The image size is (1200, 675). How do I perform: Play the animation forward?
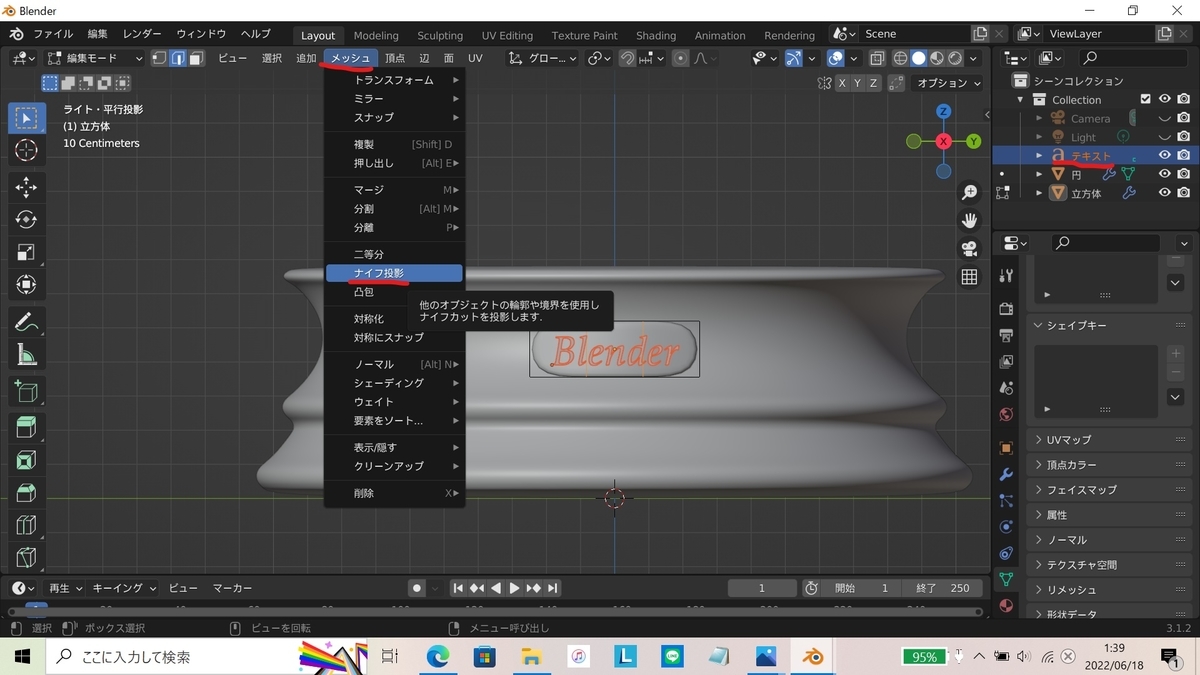coord(514,588)
